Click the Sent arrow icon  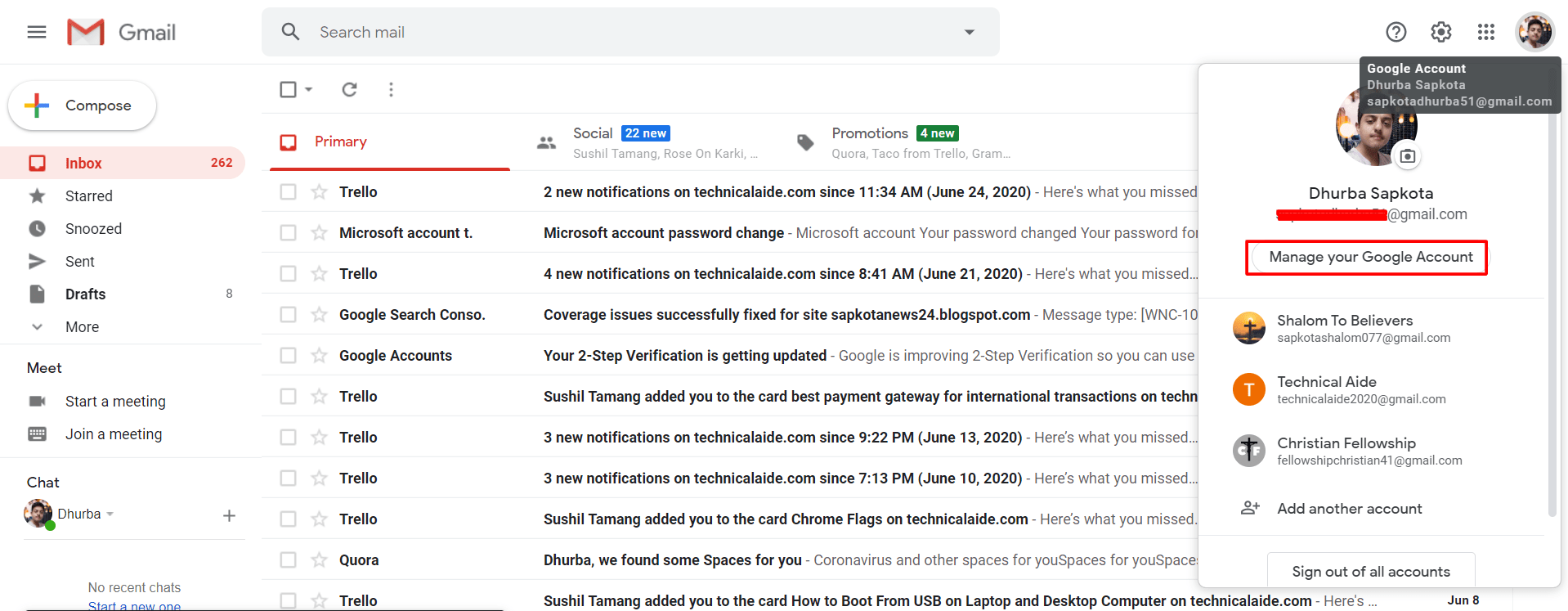[37, 262]
